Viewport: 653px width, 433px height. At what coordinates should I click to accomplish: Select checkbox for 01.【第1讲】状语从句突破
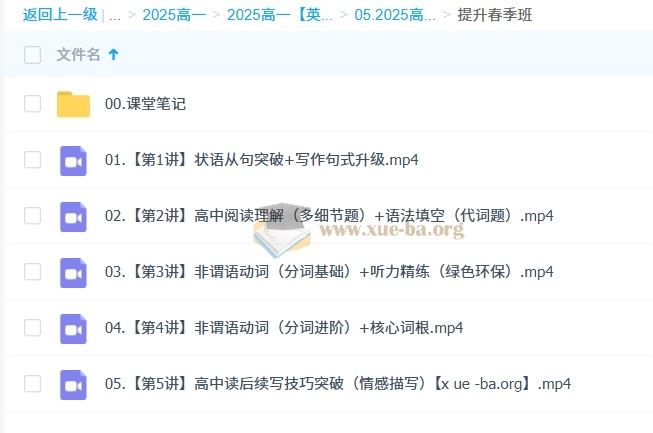pos(32,159)
